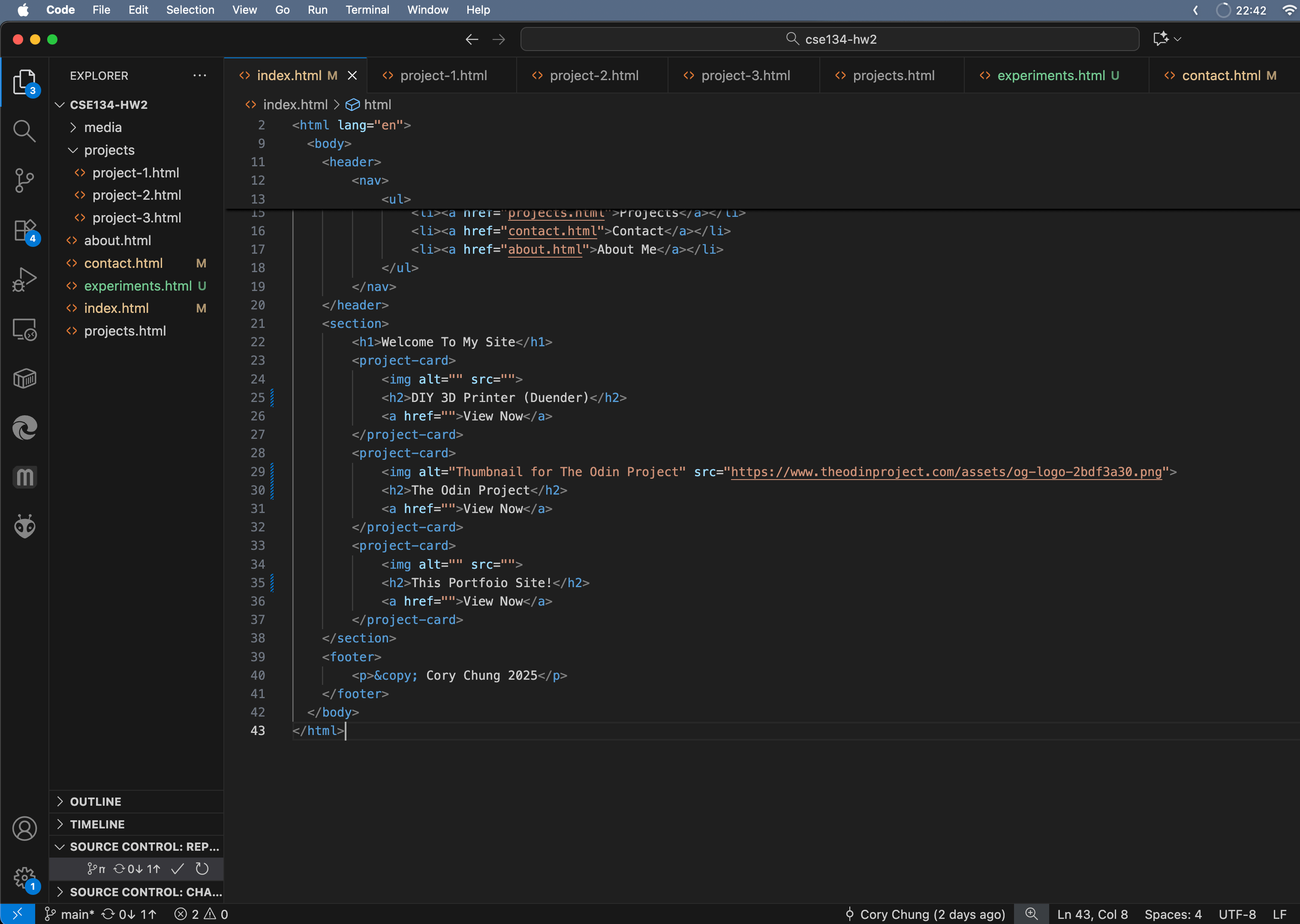
Task: Open the Remote Explorer view
Action: click(24, 329)
